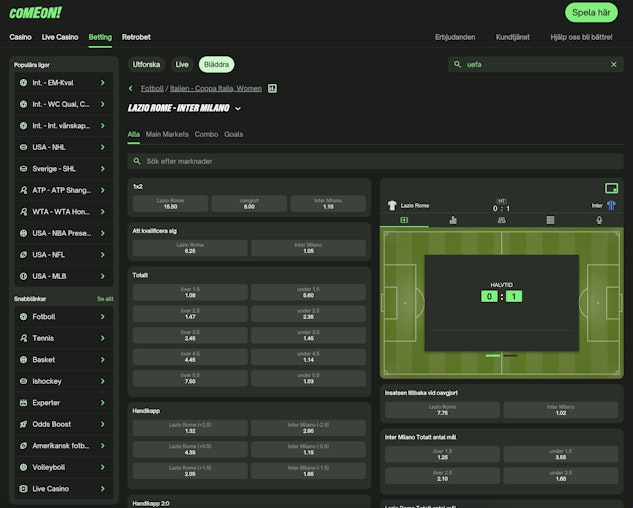Click the Live Casino icon in sidebar
Image resolution: width=633 pixels, height=508 pixels.
(x=23, y=489)
